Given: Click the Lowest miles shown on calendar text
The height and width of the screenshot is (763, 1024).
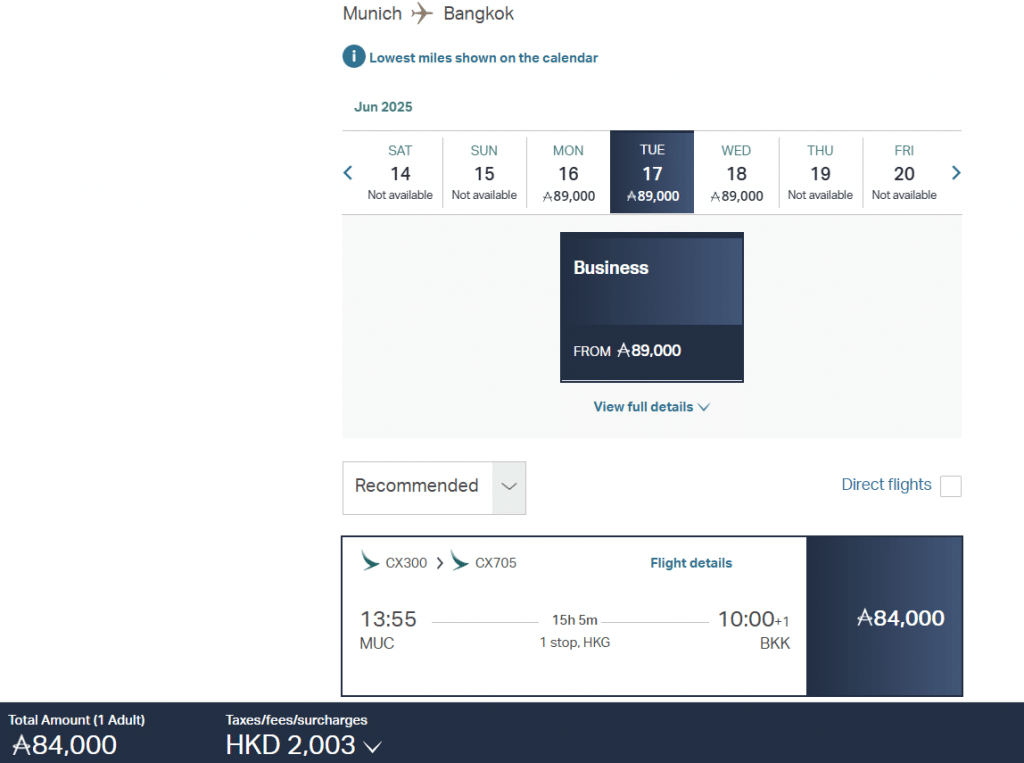Looking at the screenshot, I should tap(483, 58).
